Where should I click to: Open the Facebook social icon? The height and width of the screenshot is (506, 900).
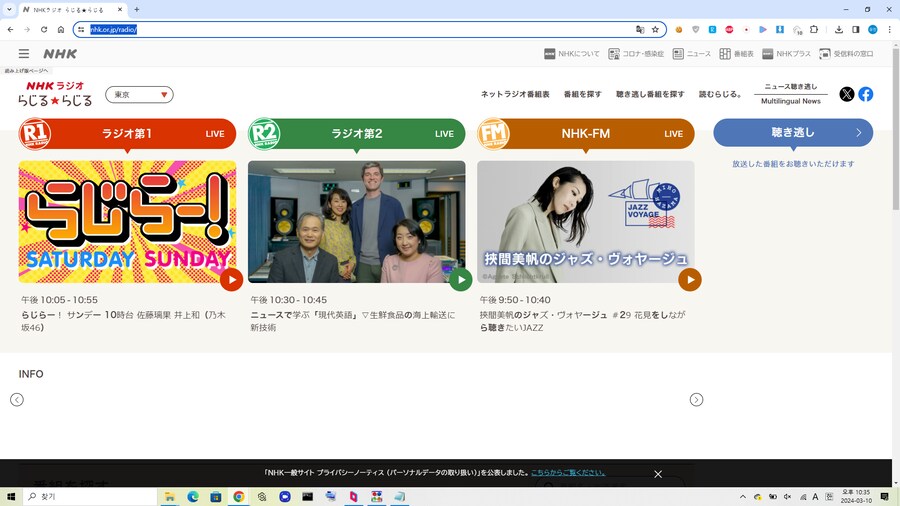(x=866, y=94)
